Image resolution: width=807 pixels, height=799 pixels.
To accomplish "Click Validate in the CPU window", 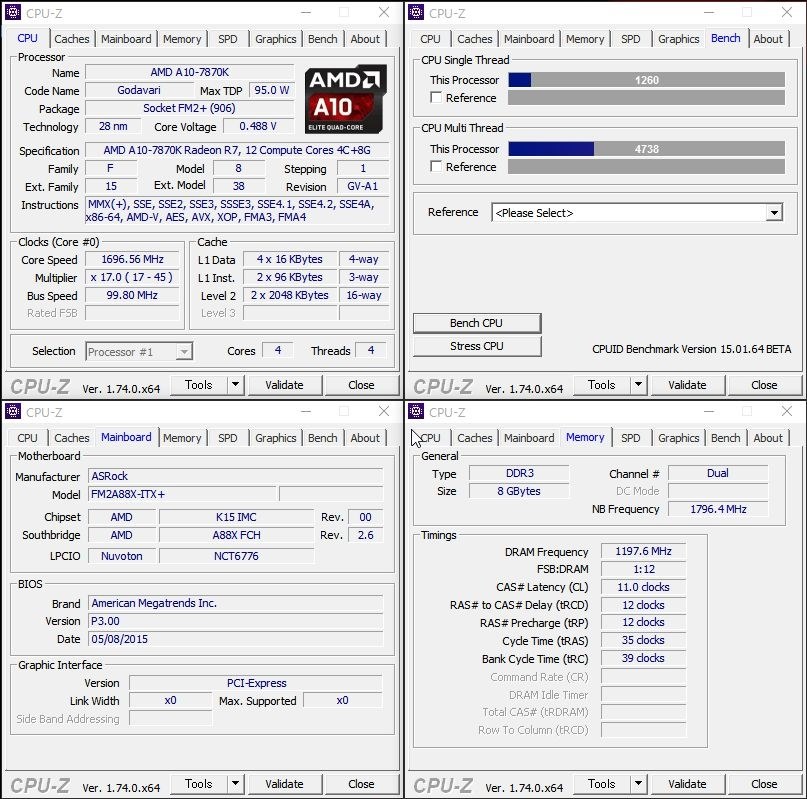I will (285, 385).
